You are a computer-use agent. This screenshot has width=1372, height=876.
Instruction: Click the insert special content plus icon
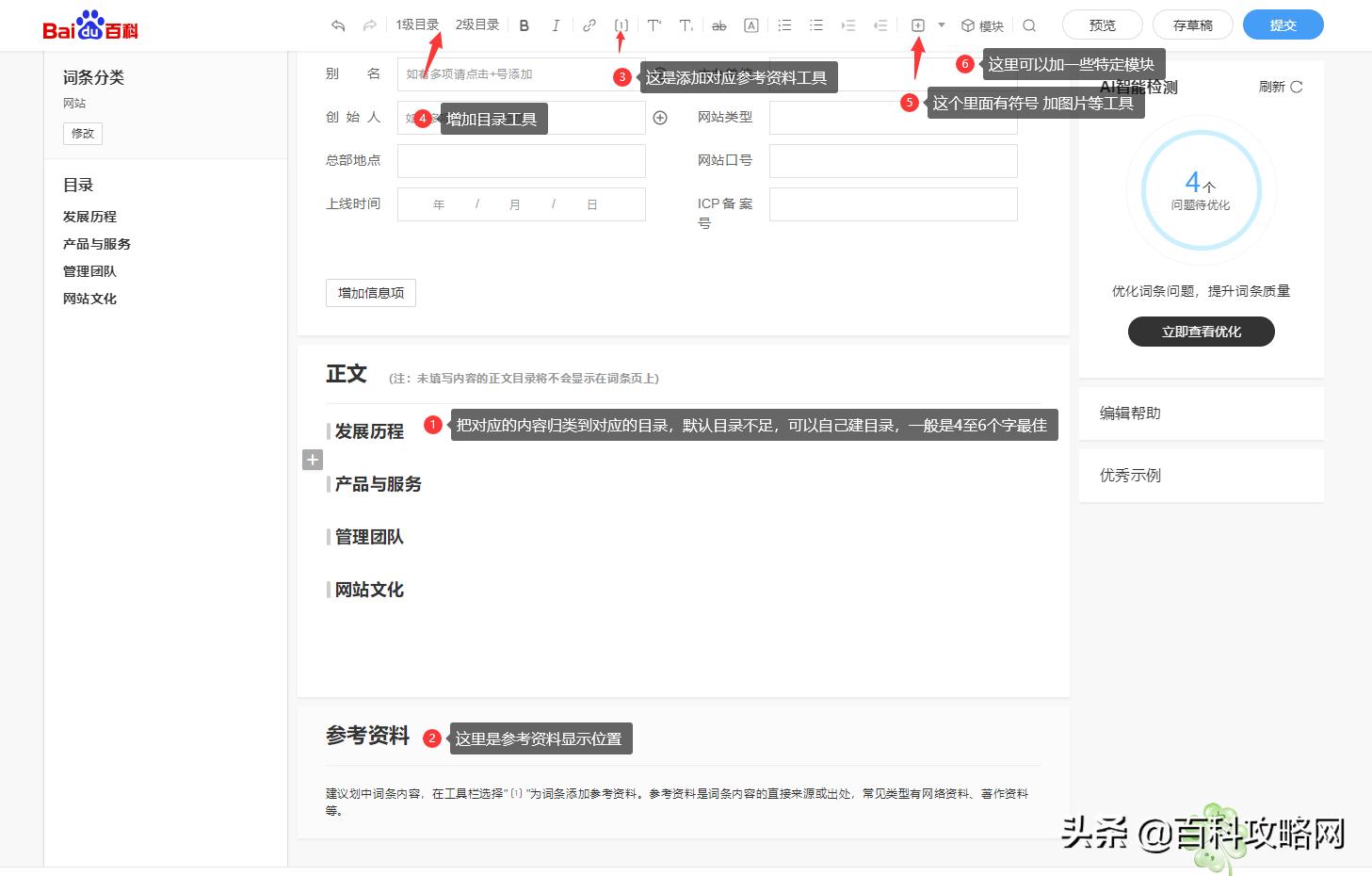[918, 24]
